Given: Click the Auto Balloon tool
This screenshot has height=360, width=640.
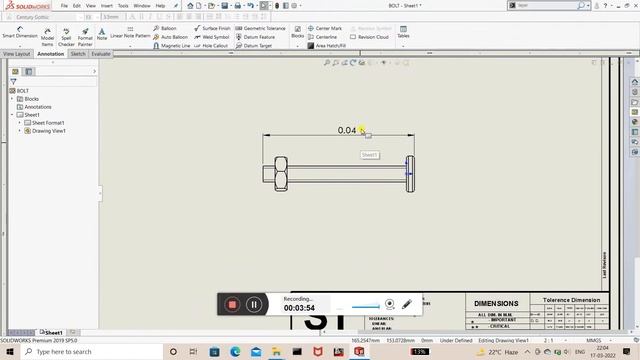Looking at the screenshot, I should 170,37.
